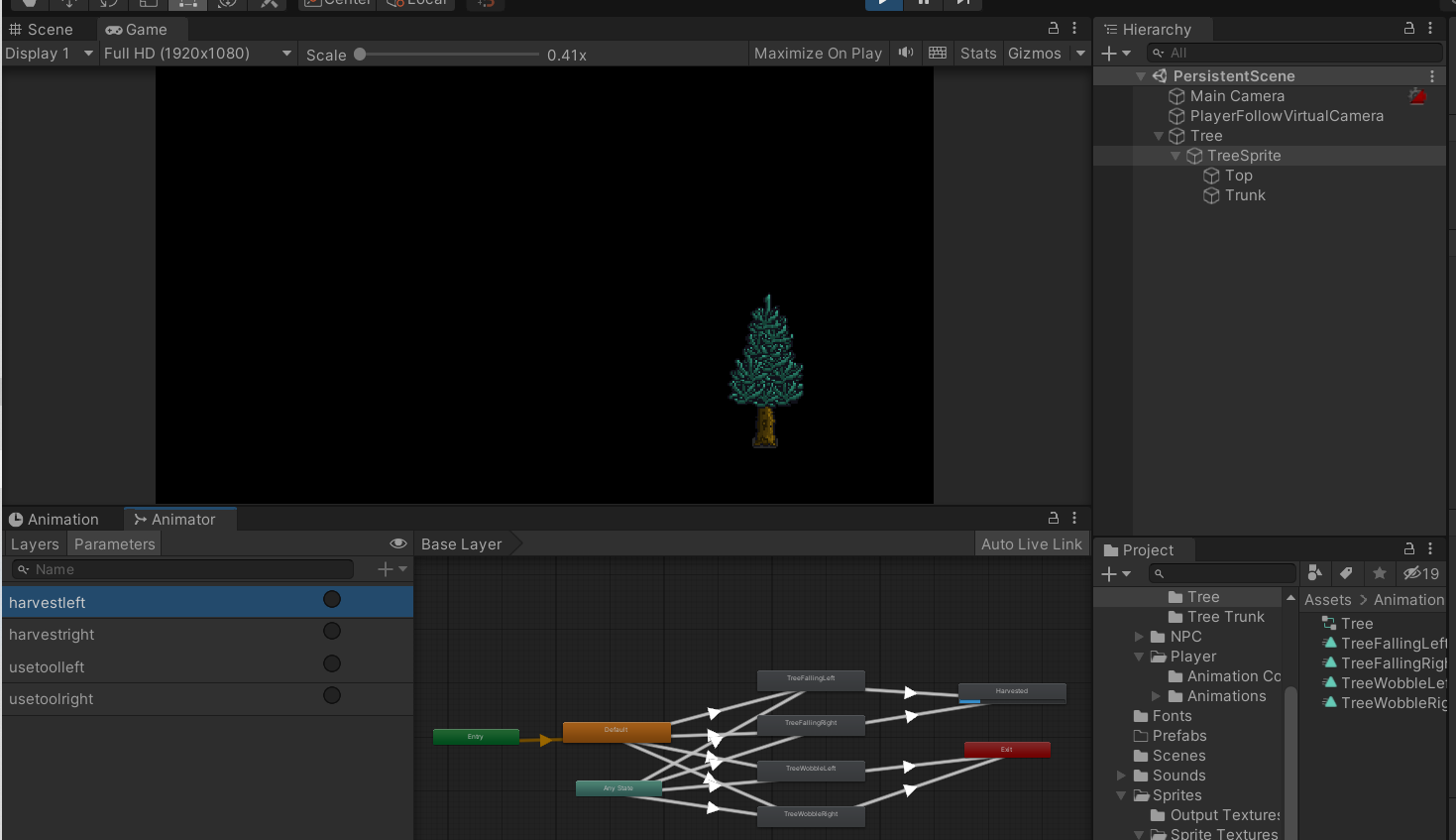Click the Project folder tree vertical scrollbar
1456x840 pixels.
pyautogui.click(x=1290, y=762)
